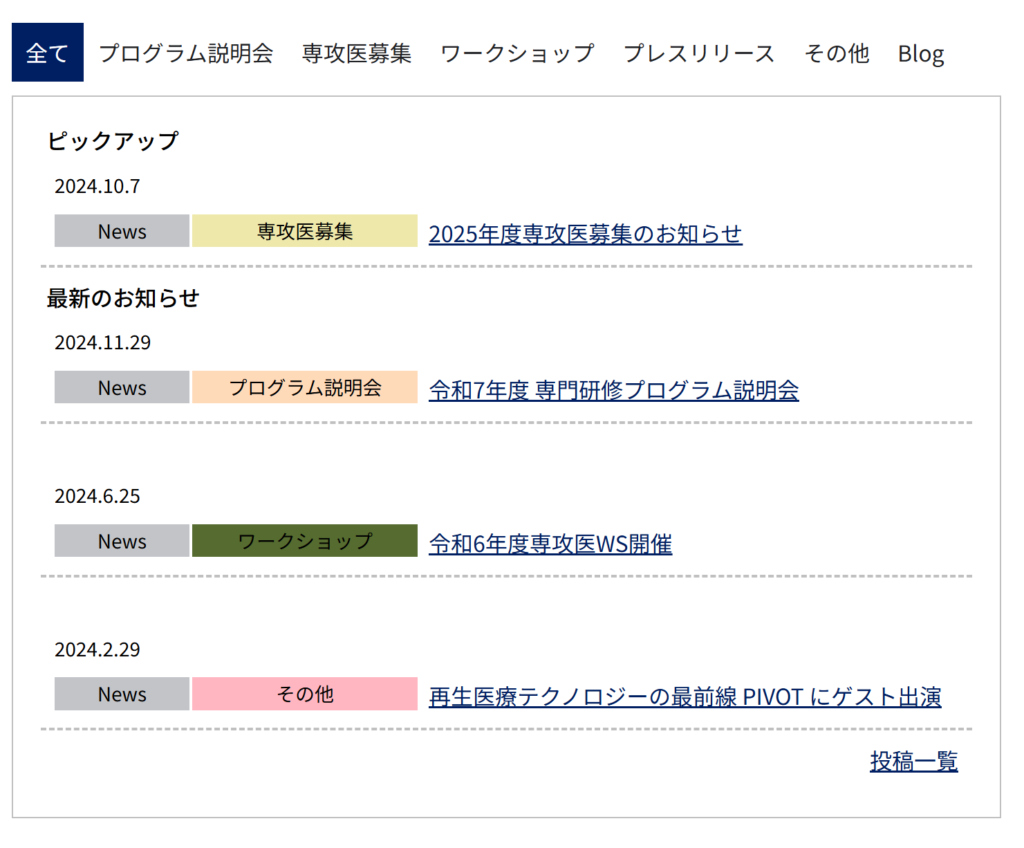
Task: Click News label dated 2024.6.25
Action: point(122,541)
